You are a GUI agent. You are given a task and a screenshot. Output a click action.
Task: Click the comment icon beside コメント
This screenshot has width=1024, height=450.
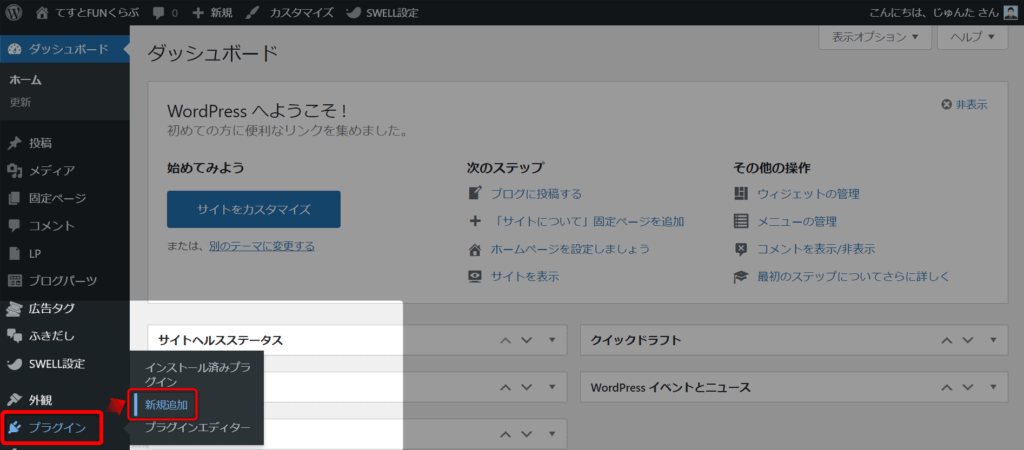[14, 225]
